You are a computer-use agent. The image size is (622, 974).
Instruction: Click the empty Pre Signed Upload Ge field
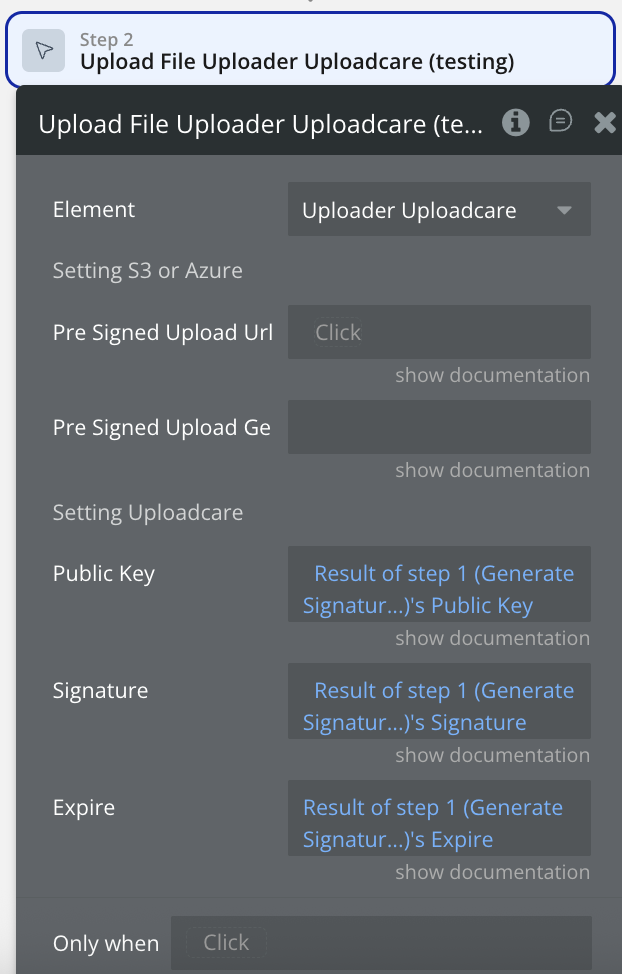click(x=438, y=427)
